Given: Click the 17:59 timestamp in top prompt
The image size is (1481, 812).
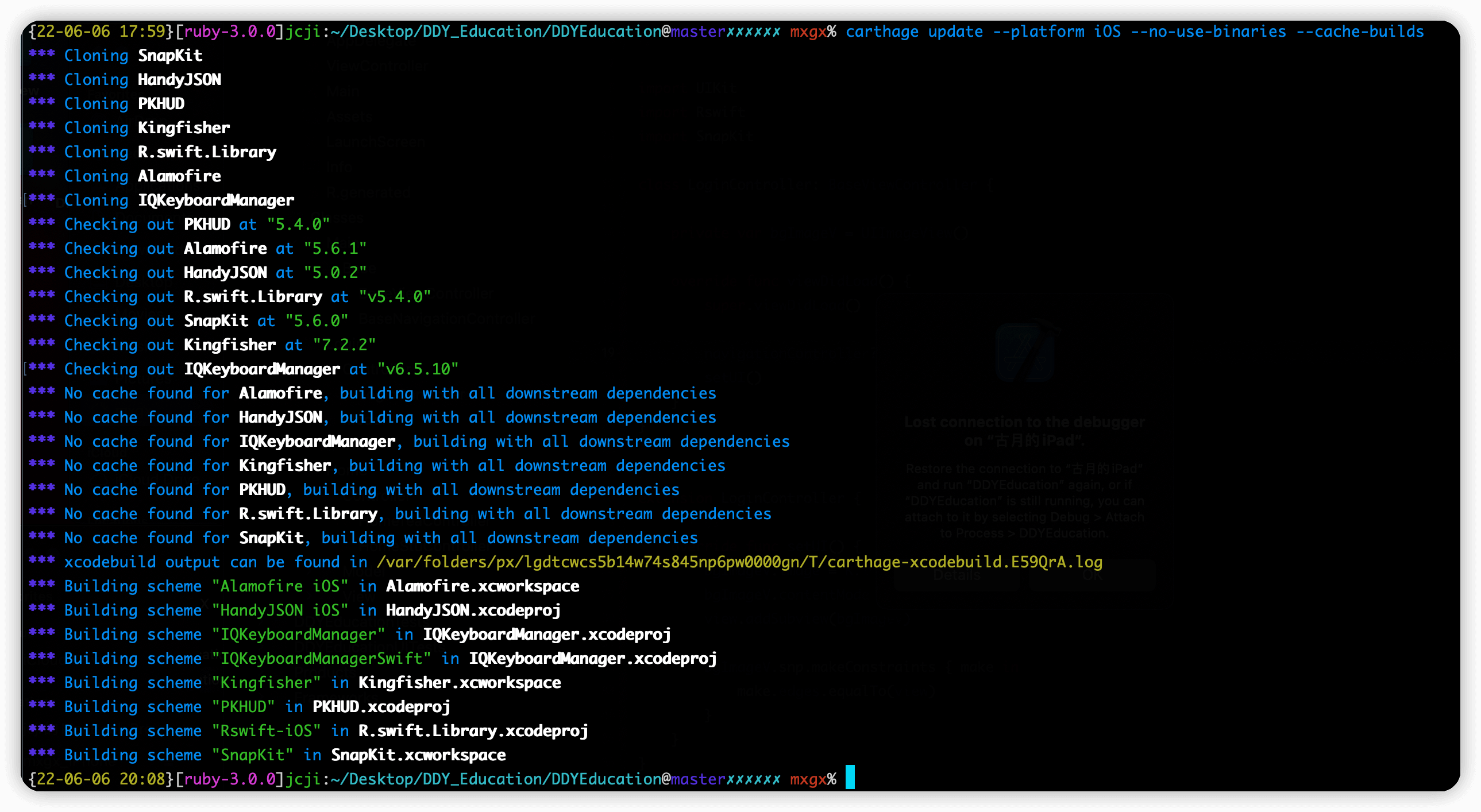Looking at the screenshot, I should tap(142, 32).
